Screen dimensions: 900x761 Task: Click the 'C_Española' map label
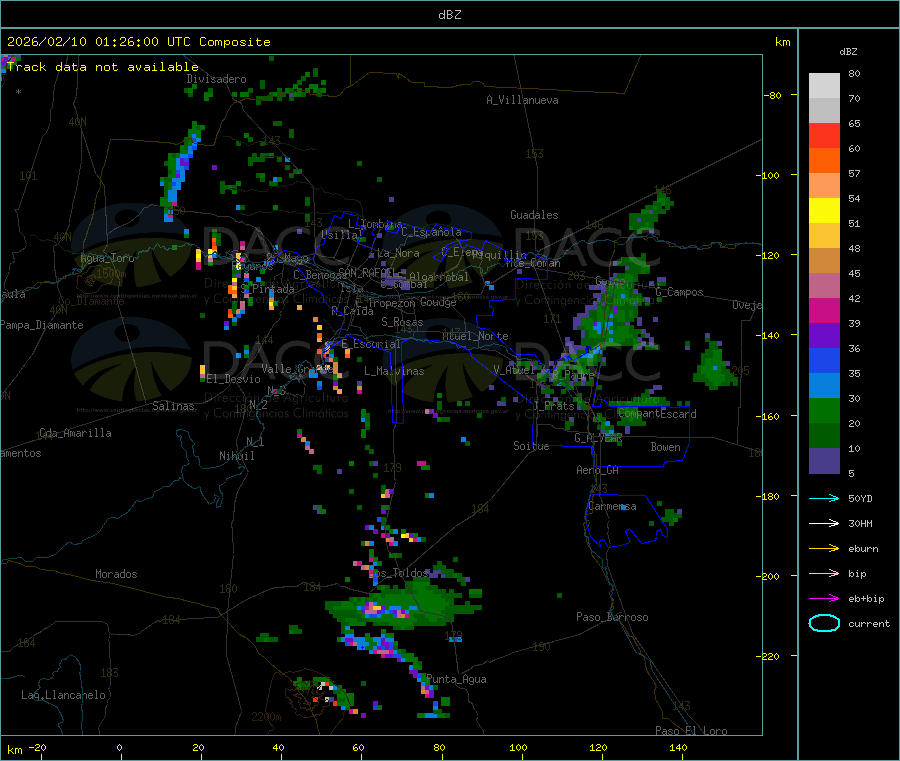pyautogui.click(x=431, y=232)
